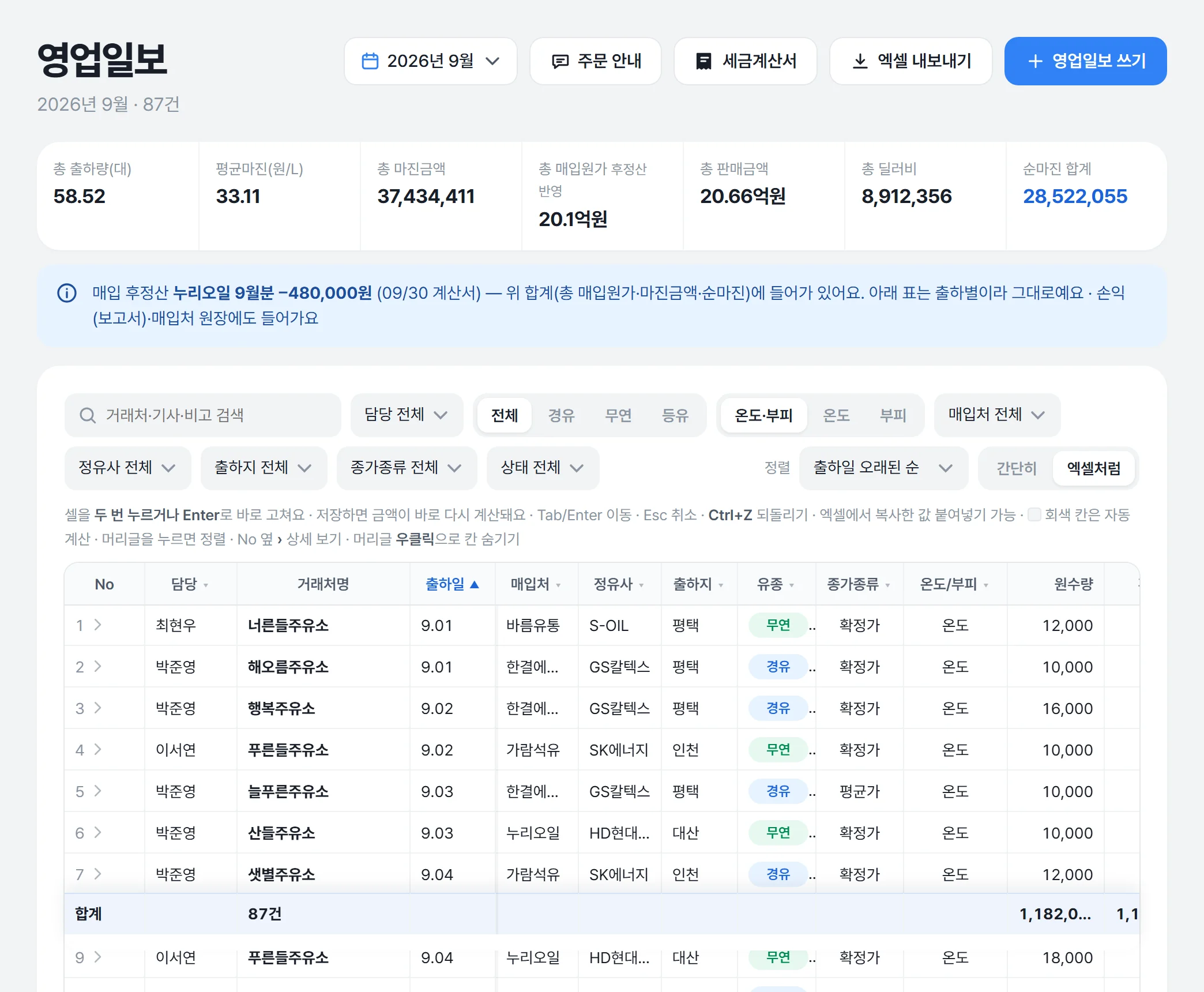Switch view mode to 간단히
The width and height of the screenshot is (1204, 992).
[x=1017, y=468]
